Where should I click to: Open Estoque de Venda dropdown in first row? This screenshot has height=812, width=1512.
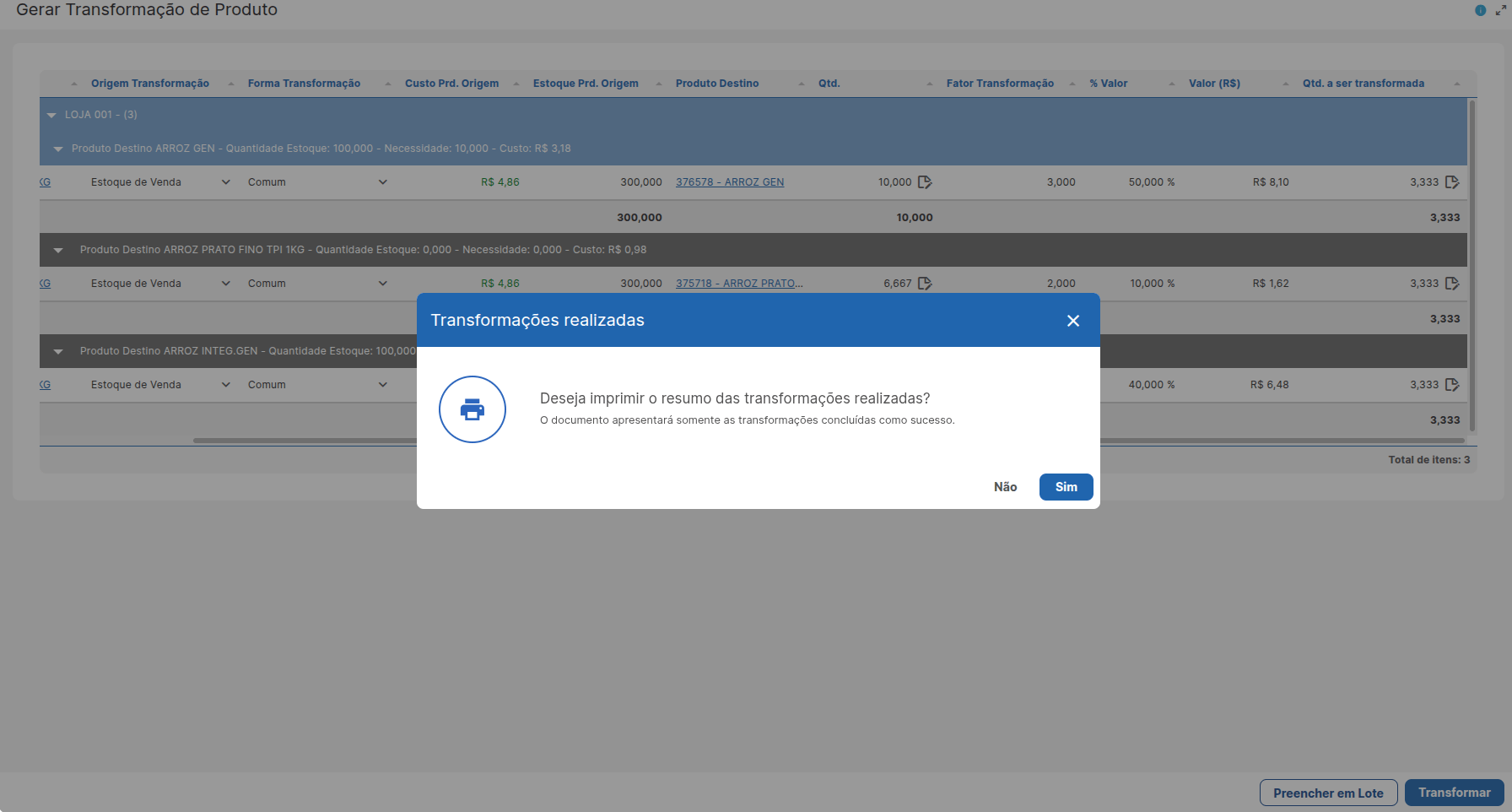160,182
